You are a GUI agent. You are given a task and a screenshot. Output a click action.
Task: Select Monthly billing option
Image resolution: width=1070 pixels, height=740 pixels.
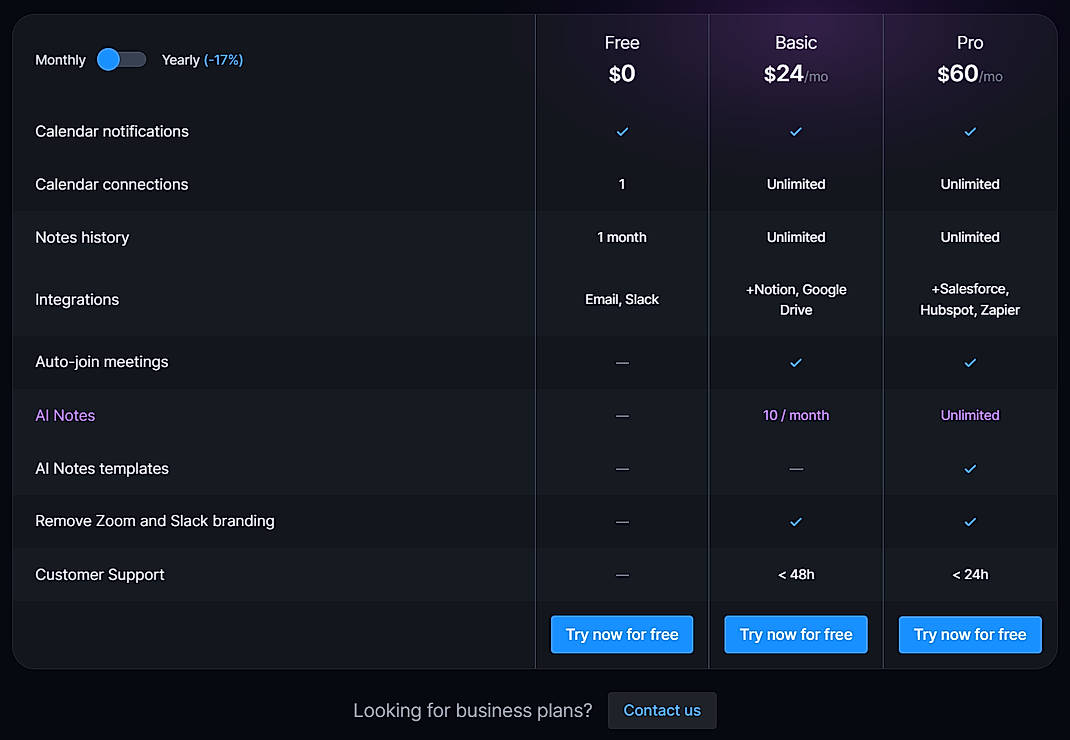60,60
